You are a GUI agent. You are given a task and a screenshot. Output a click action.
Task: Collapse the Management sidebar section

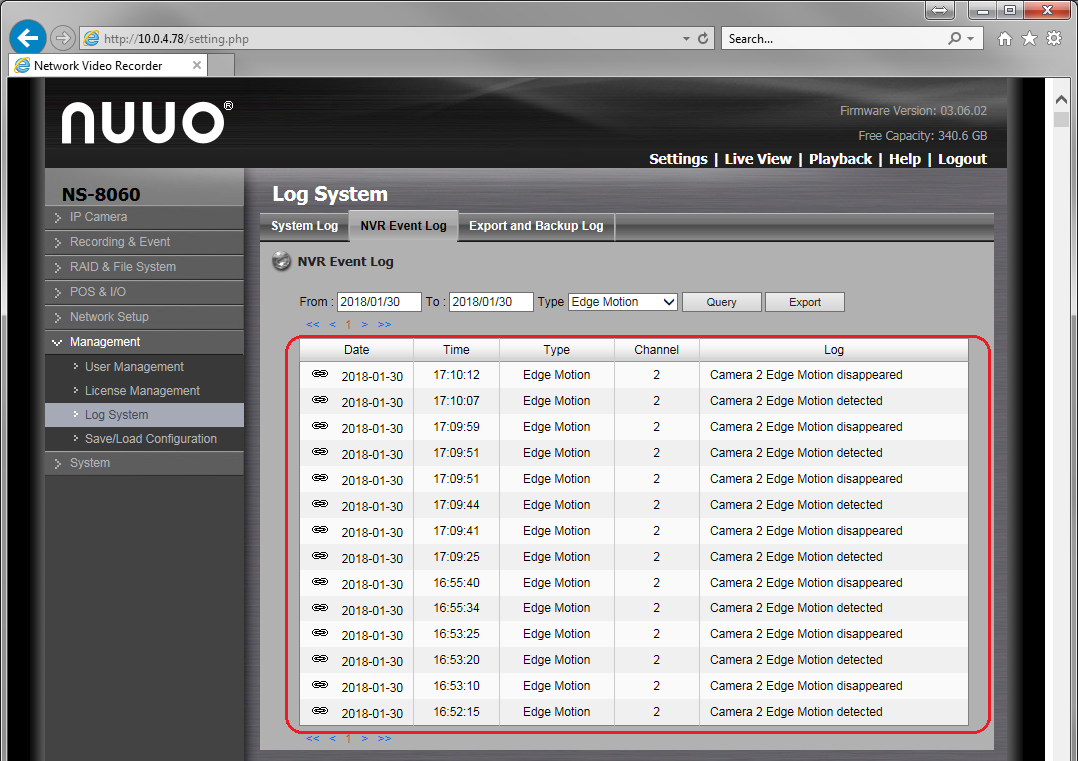[104, 342]
